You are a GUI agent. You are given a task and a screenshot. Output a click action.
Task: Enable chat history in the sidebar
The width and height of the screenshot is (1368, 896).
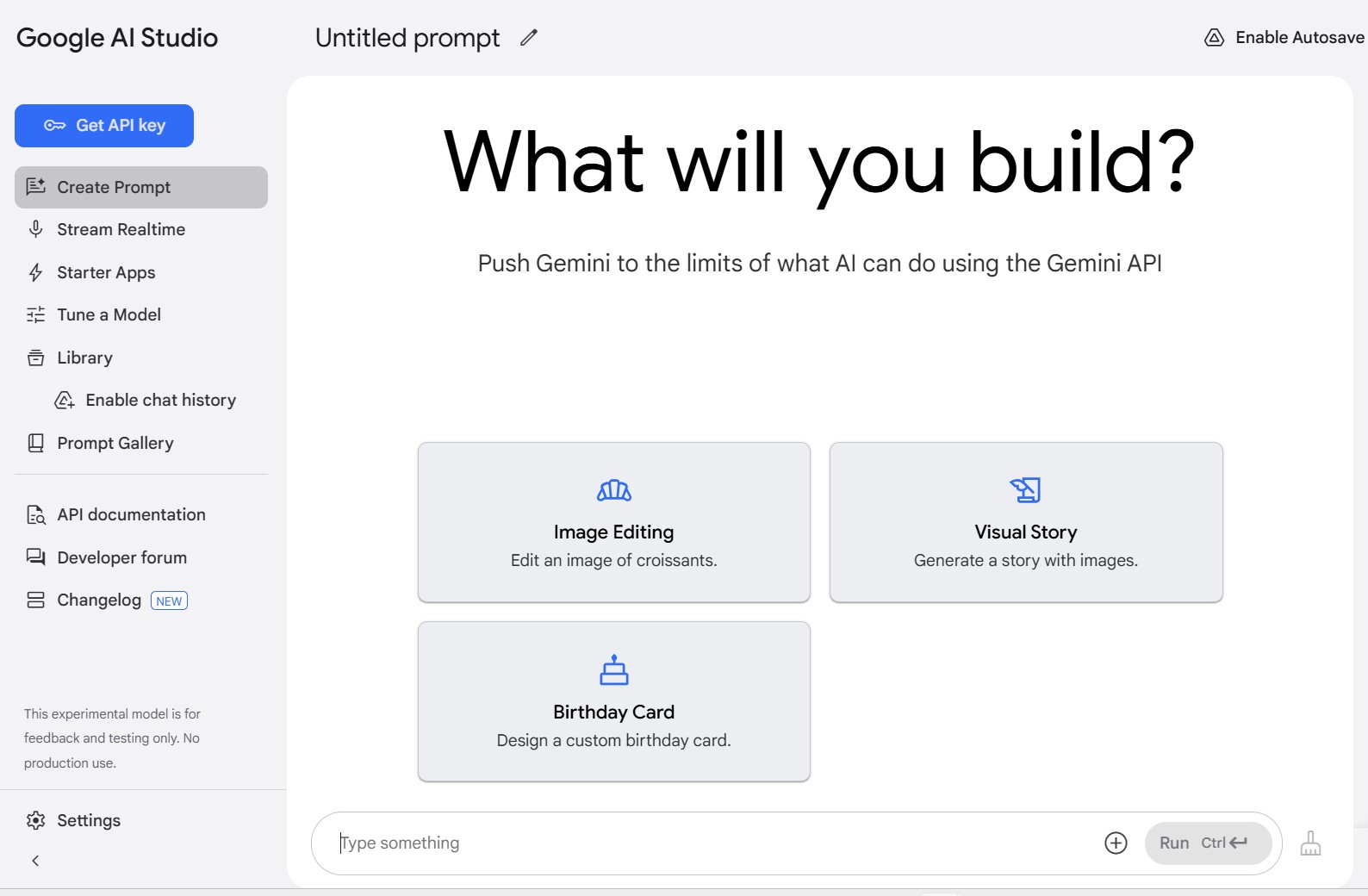(x=159, y=400)
